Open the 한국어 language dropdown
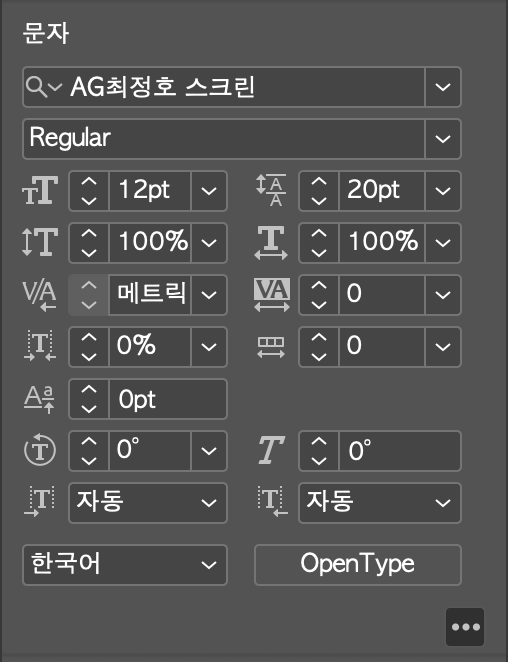This screenshot has width=508, height=662. [x=125, y=565]
